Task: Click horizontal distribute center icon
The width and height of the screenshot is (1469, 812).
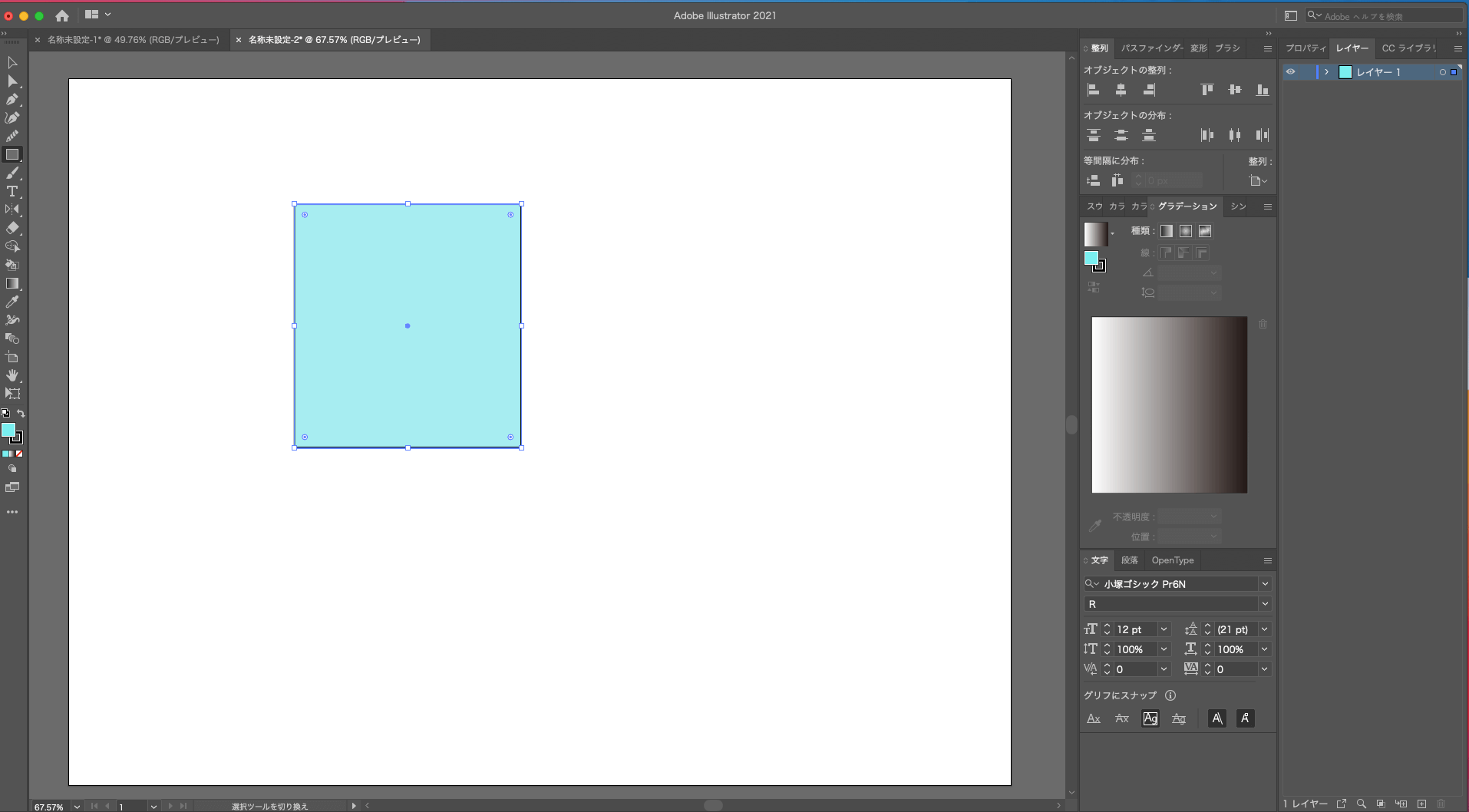Action: 1234,135
